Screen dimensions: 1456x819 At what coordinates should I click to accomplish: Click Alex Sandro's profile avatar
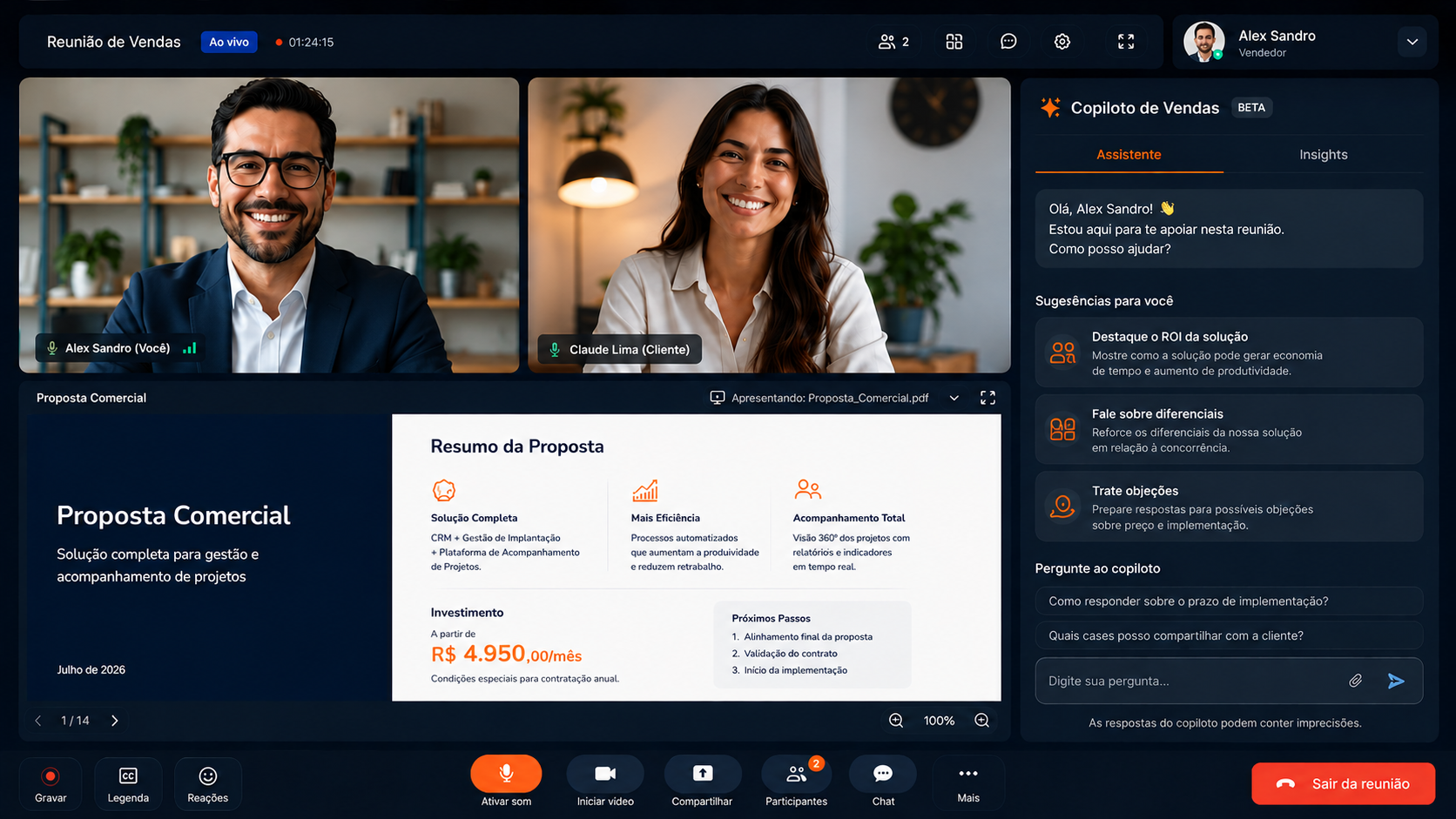[x=1204, y=42]
